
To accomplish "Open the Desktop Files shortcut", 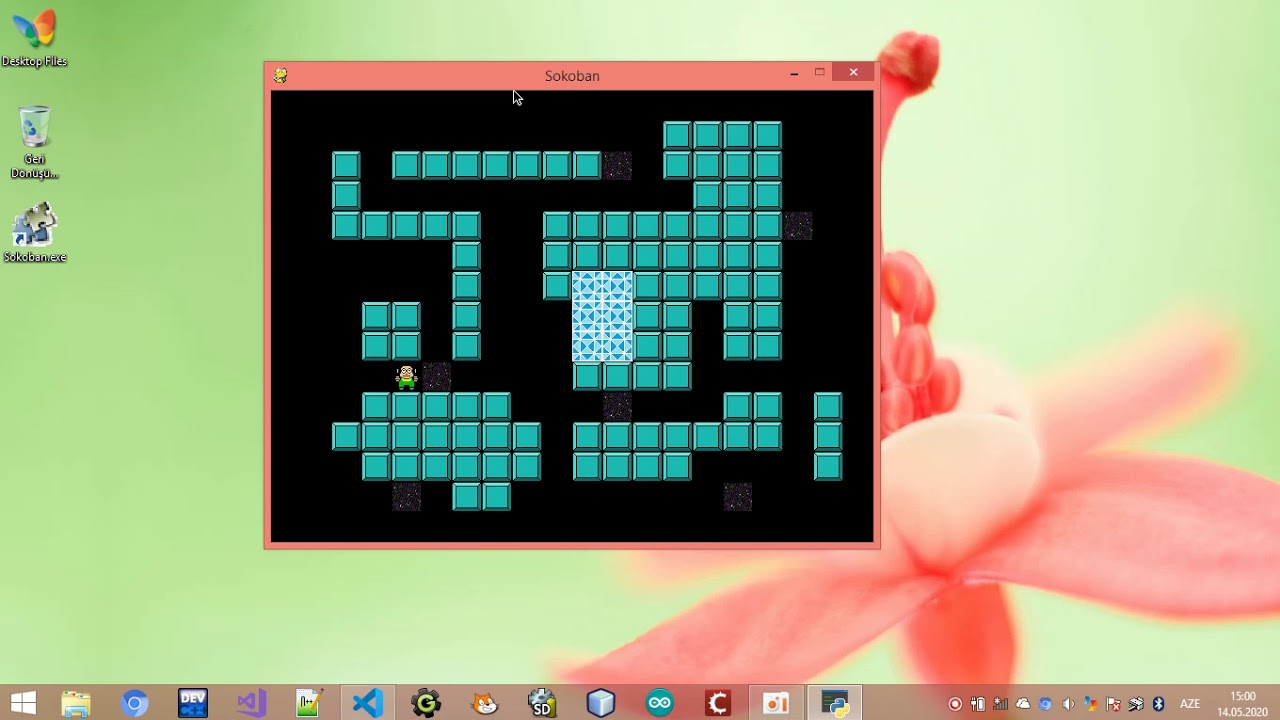I will pyautogui.click(x=34, y=38).
